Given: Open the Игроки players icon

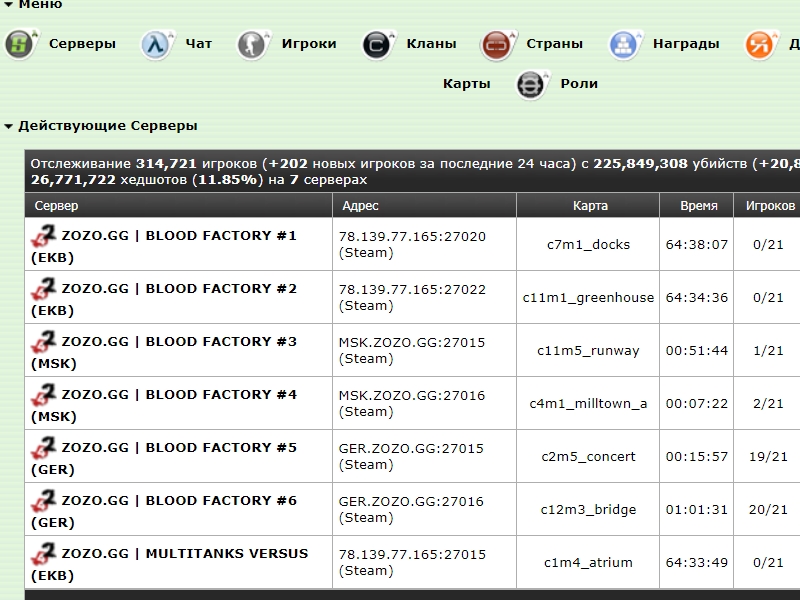Looking at the screenshot, I should [252, 44].
